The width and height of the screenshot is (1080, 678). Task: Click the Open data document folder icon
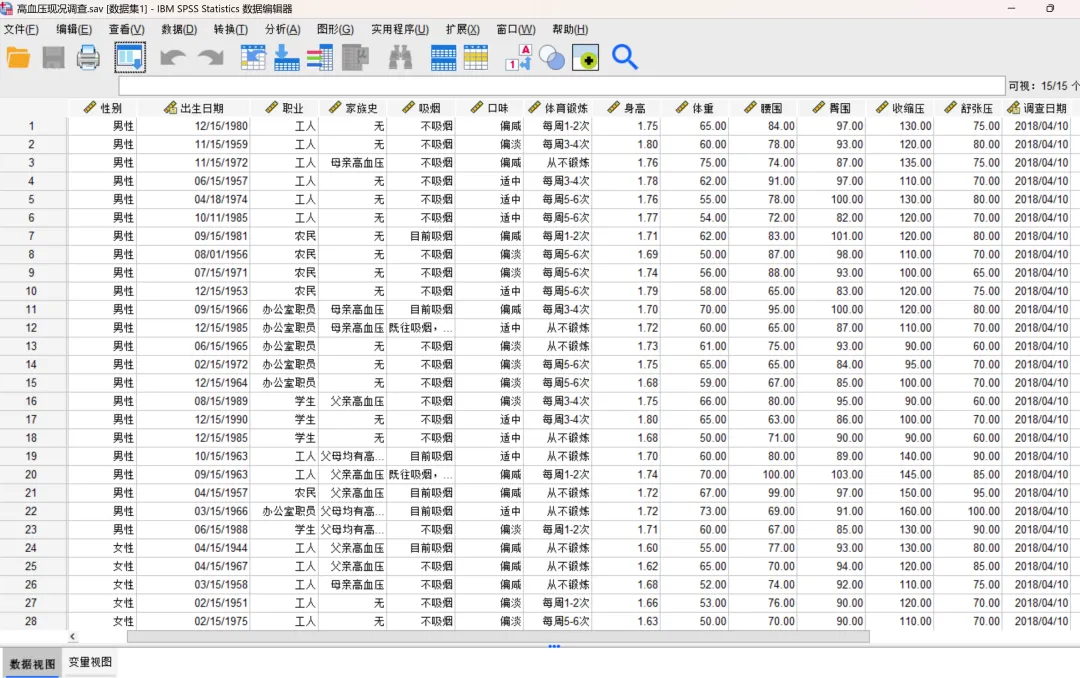click(19, 58)
